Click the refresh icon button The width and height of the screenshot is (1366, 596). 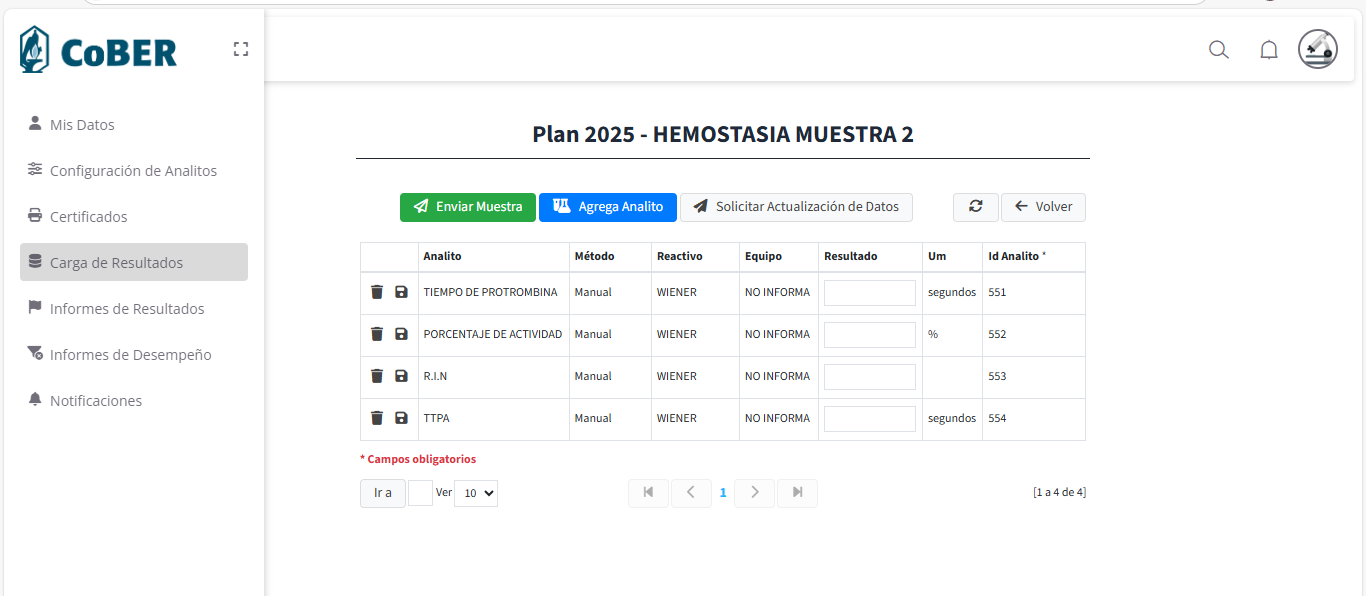coord(975,207)
